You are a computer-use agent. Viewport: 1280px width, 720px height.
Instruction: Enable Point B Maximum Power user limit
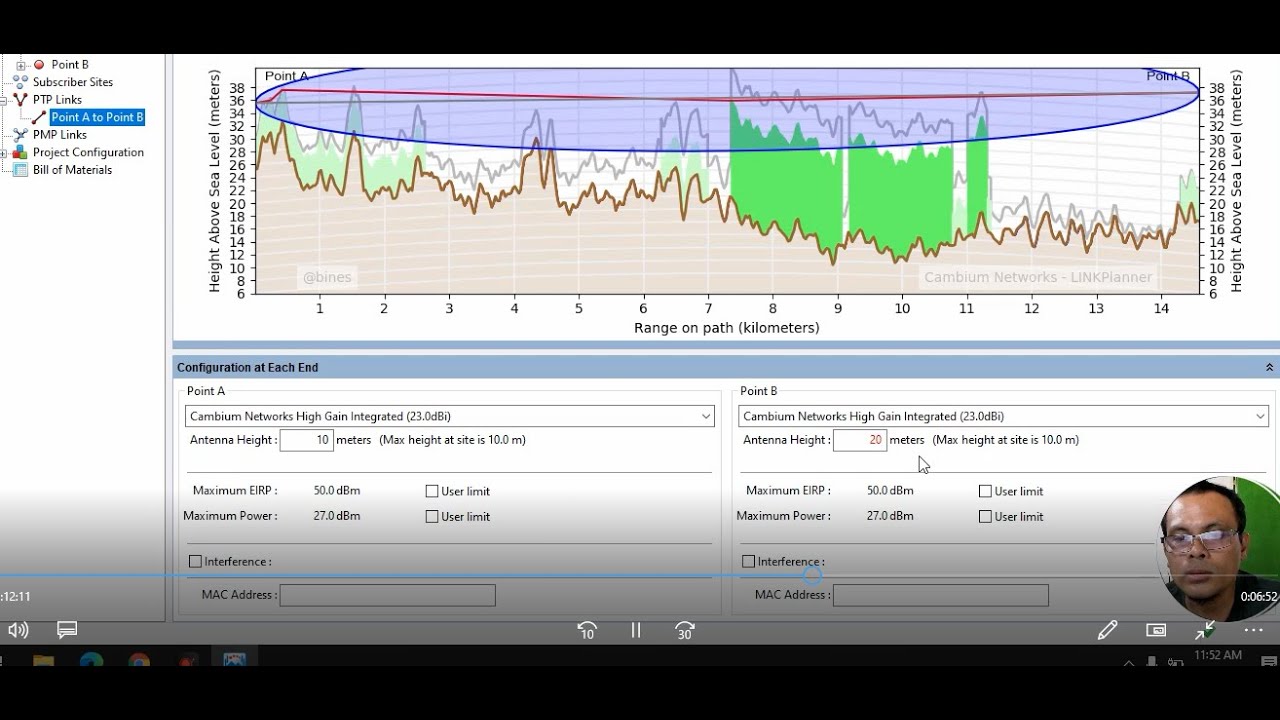(x=985, y=517)
